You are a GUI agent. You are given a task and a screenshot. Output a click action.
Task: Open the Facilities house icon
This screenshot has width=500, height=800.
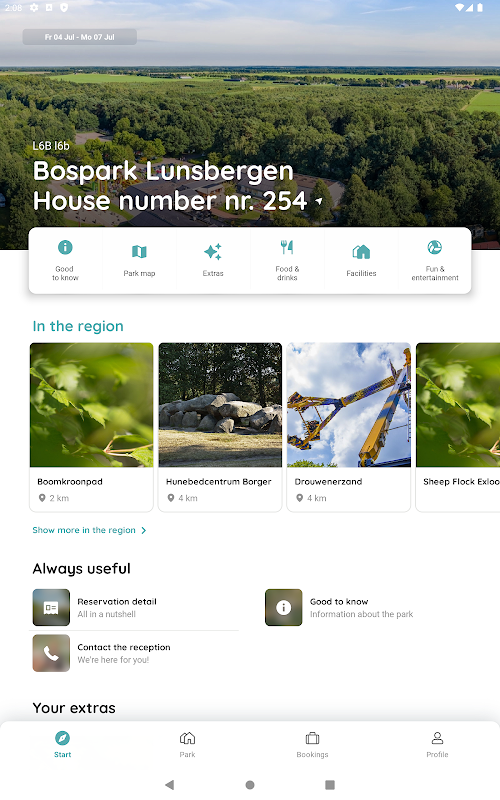[361, 252]
